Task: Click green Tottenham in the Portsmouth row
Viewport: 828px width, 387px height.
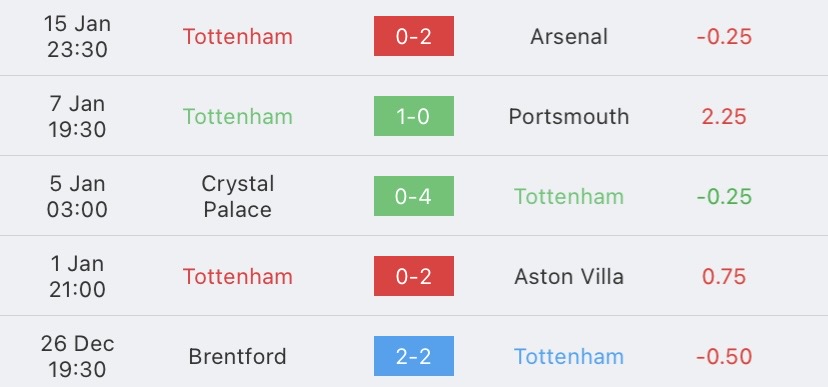Action: coord(238,117)
